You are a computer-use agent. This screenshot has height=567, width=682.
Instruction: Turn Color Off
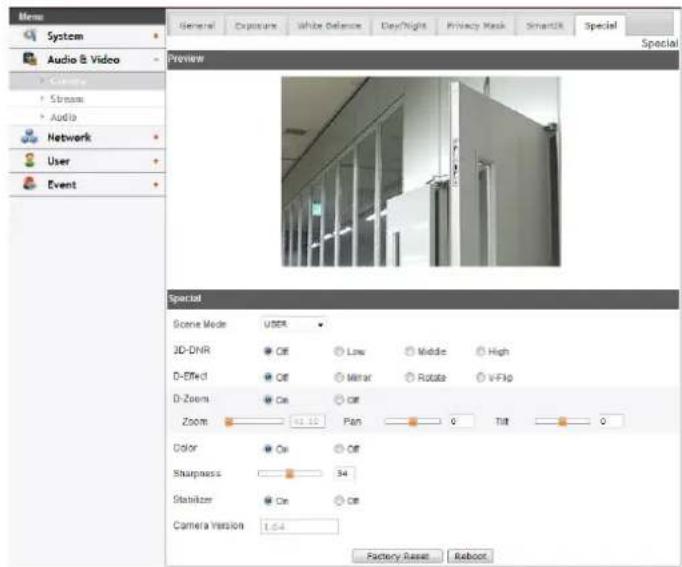pyautogui.click(x=339, y=449)
